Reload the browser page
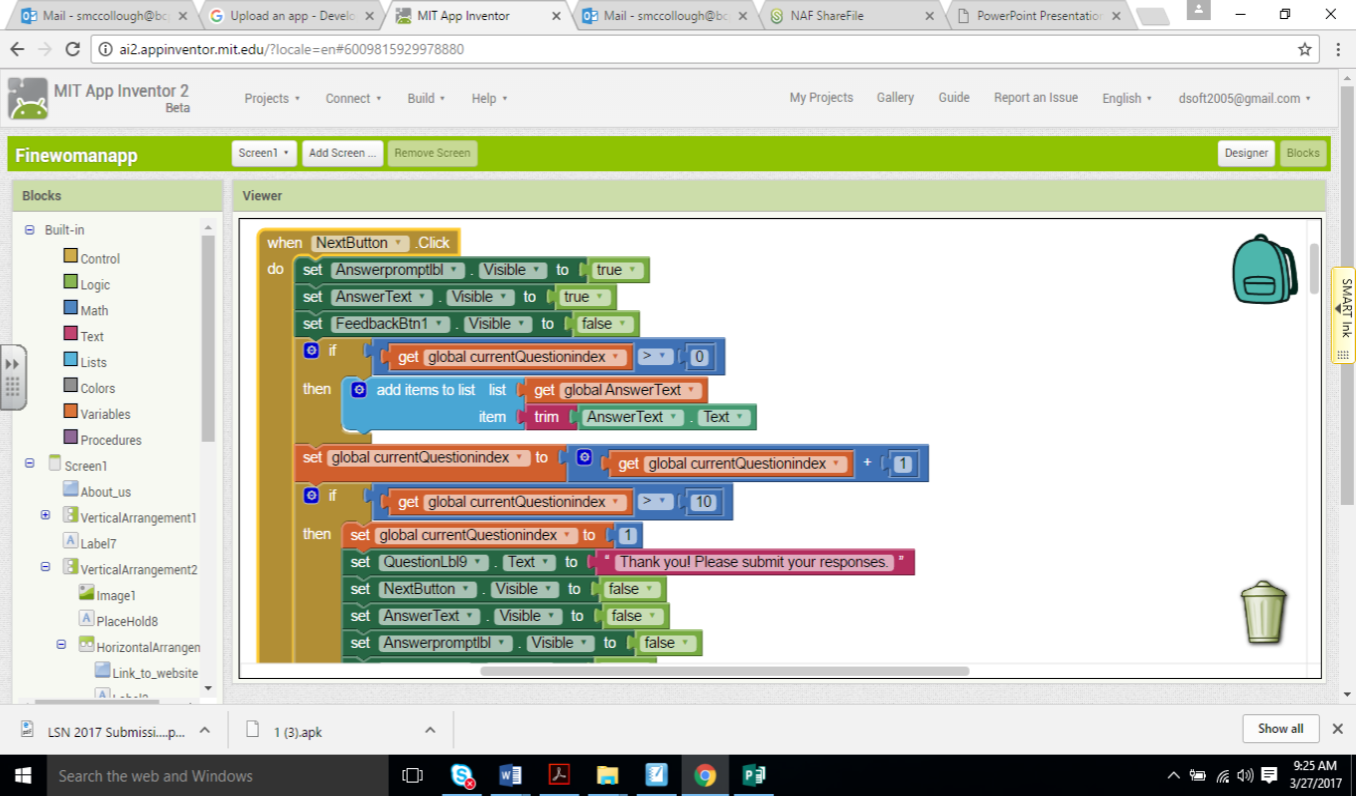 click(72, 49)
